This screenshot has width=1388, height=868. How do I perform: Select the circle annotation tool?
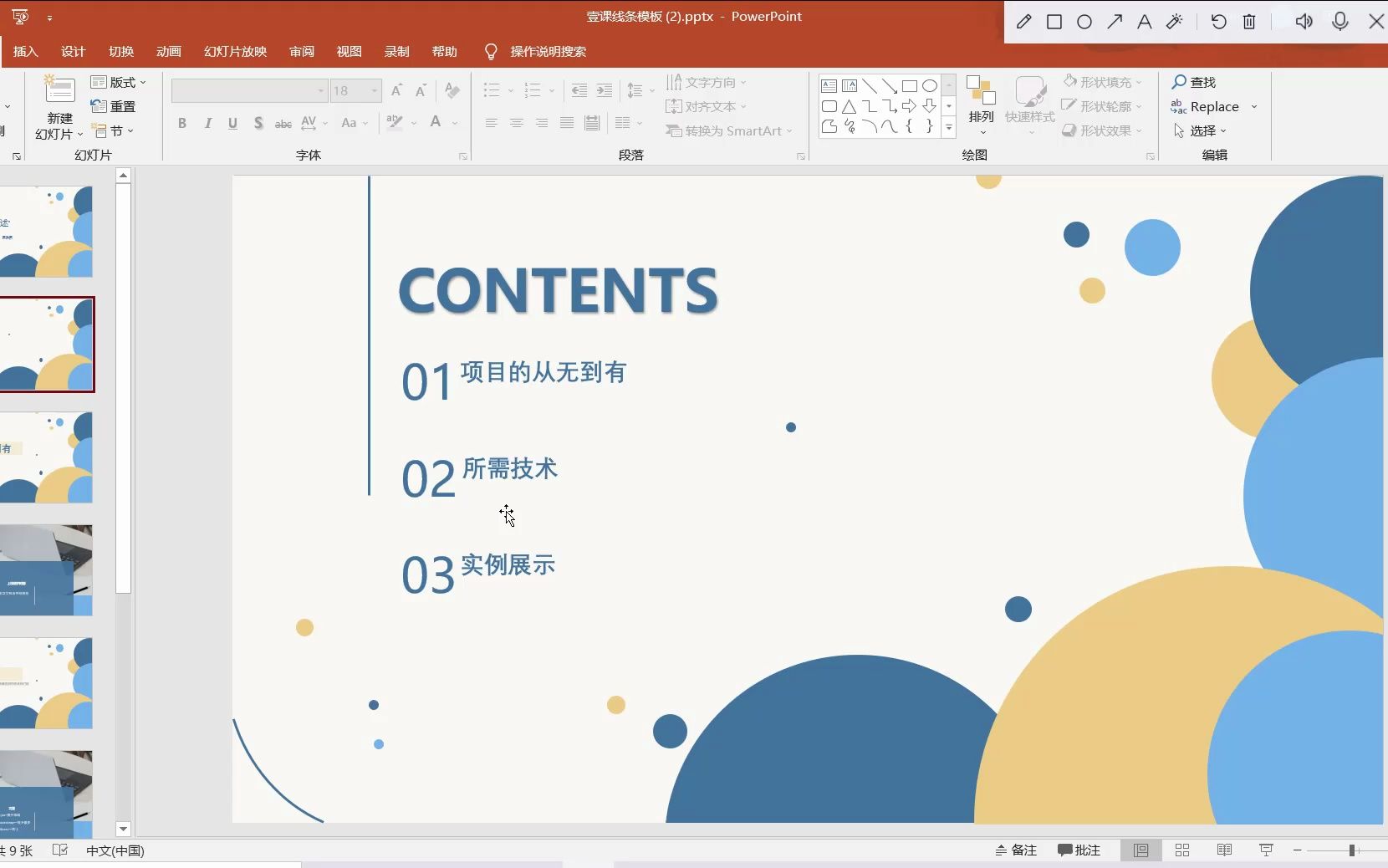[1084, 22]
